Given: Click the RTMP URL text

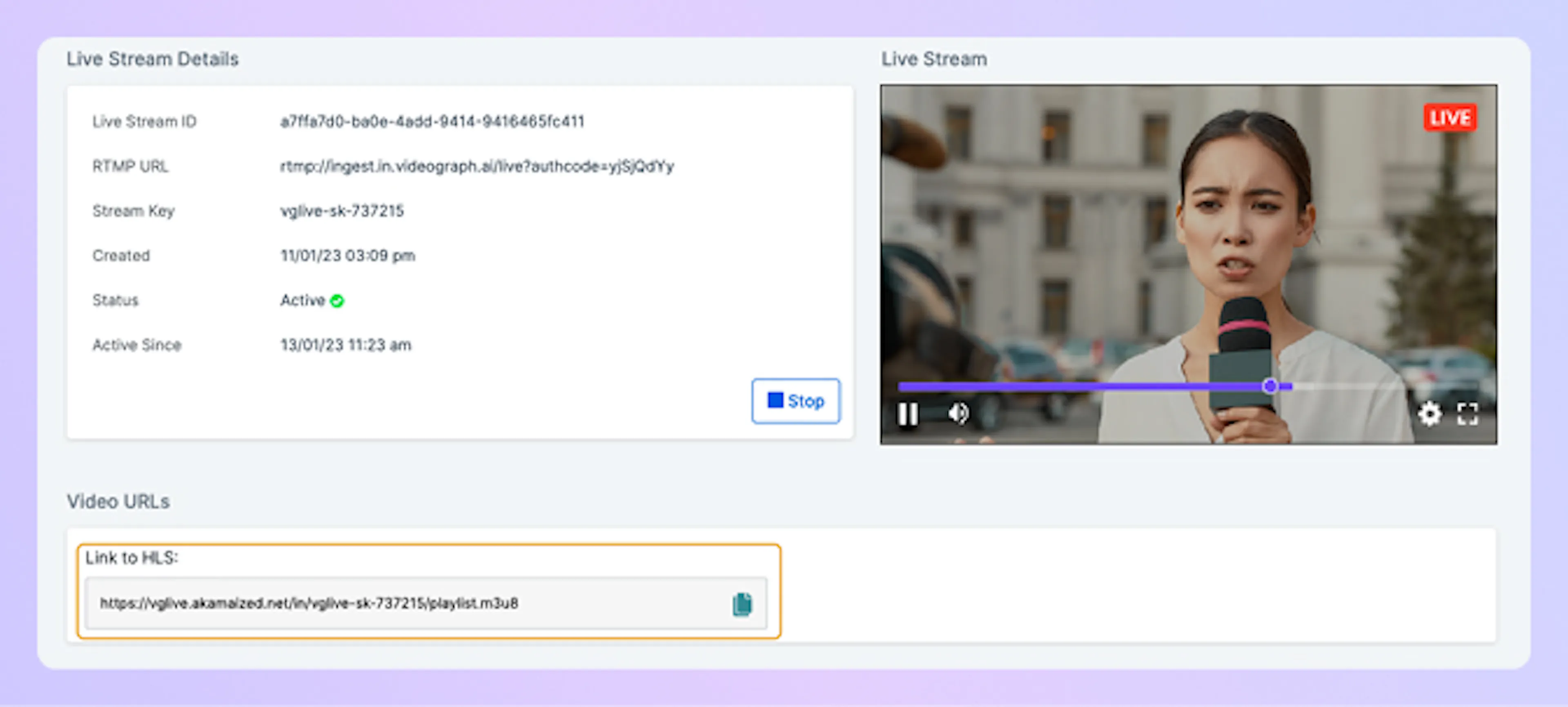Looking at the screenshot, I should point(477,166).
